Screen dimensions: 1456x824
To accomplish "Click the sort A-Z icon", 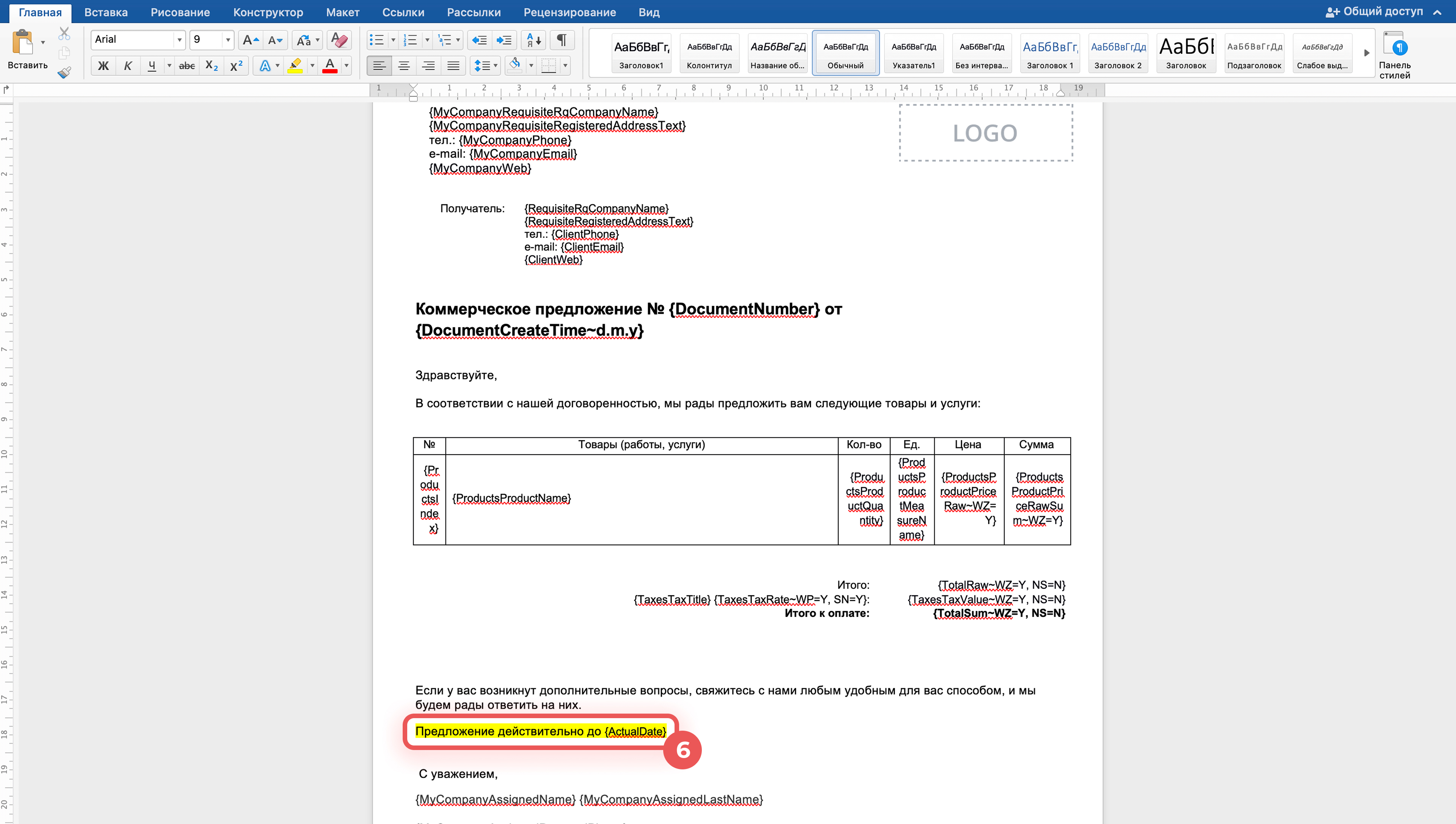I will [x=533, y=39].
